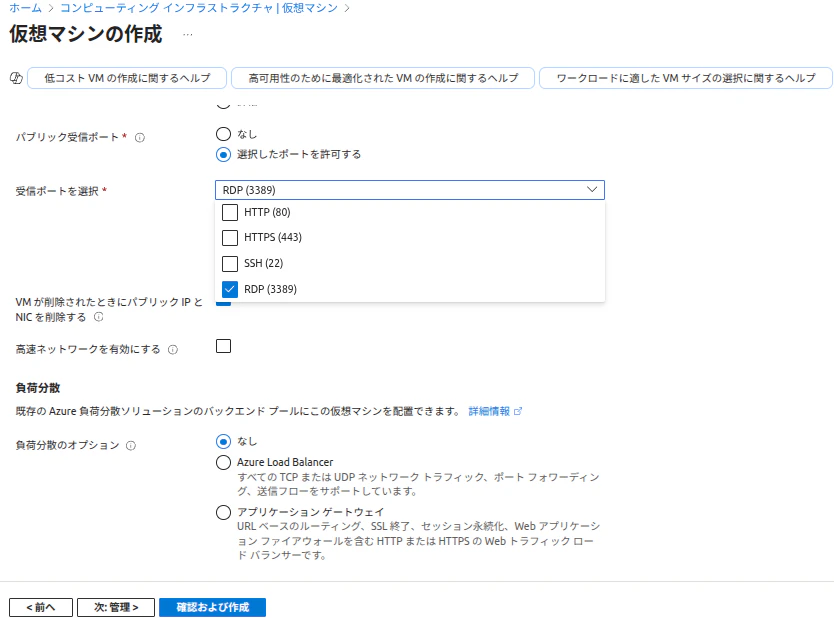Viewport: 834px width, 618px height.
Task: Select なし for パブリック受信ポート
Action: pyautogui.click(x=223, y=134)
